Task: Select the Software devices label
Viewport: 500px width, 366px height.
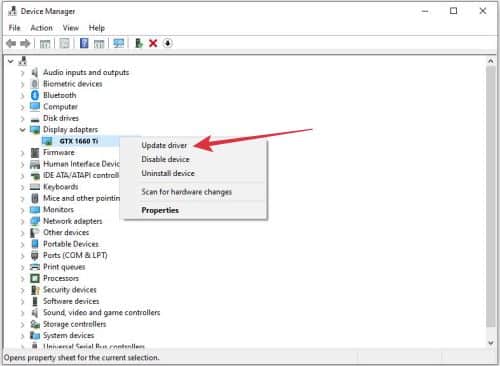Action: click(x=71, y=301)
